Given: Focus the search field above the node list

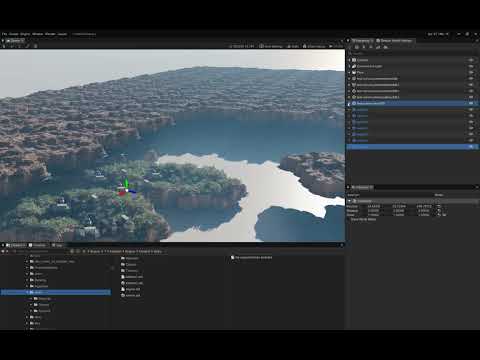Looking at the screenshot, I should point(412,53).
